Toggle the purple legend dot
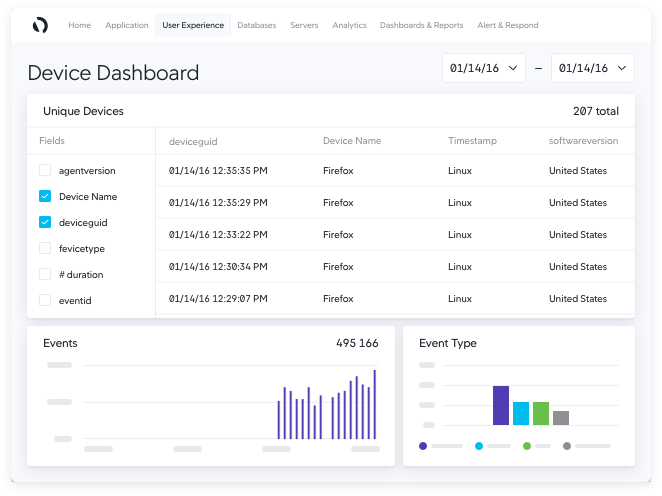 pyautogui.click(x=423, y=446)
